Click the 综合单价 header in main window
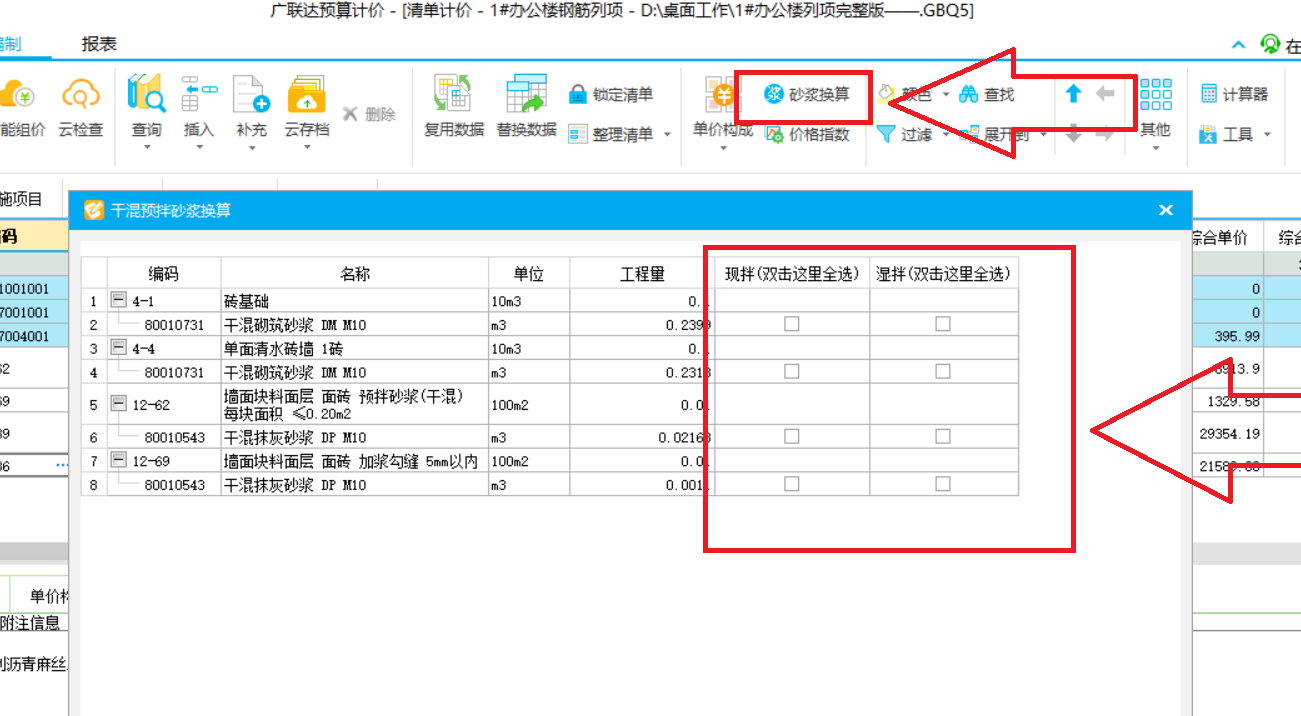The height and width of the screenshot is (716, 1301). (1220, 237)
